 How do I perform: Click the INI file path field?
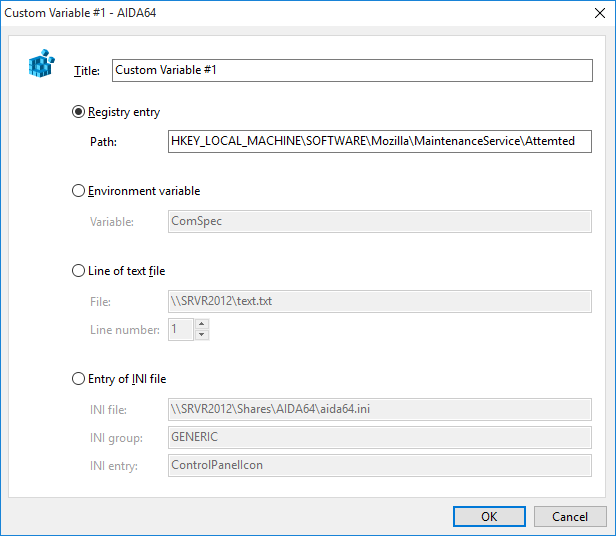380,409
